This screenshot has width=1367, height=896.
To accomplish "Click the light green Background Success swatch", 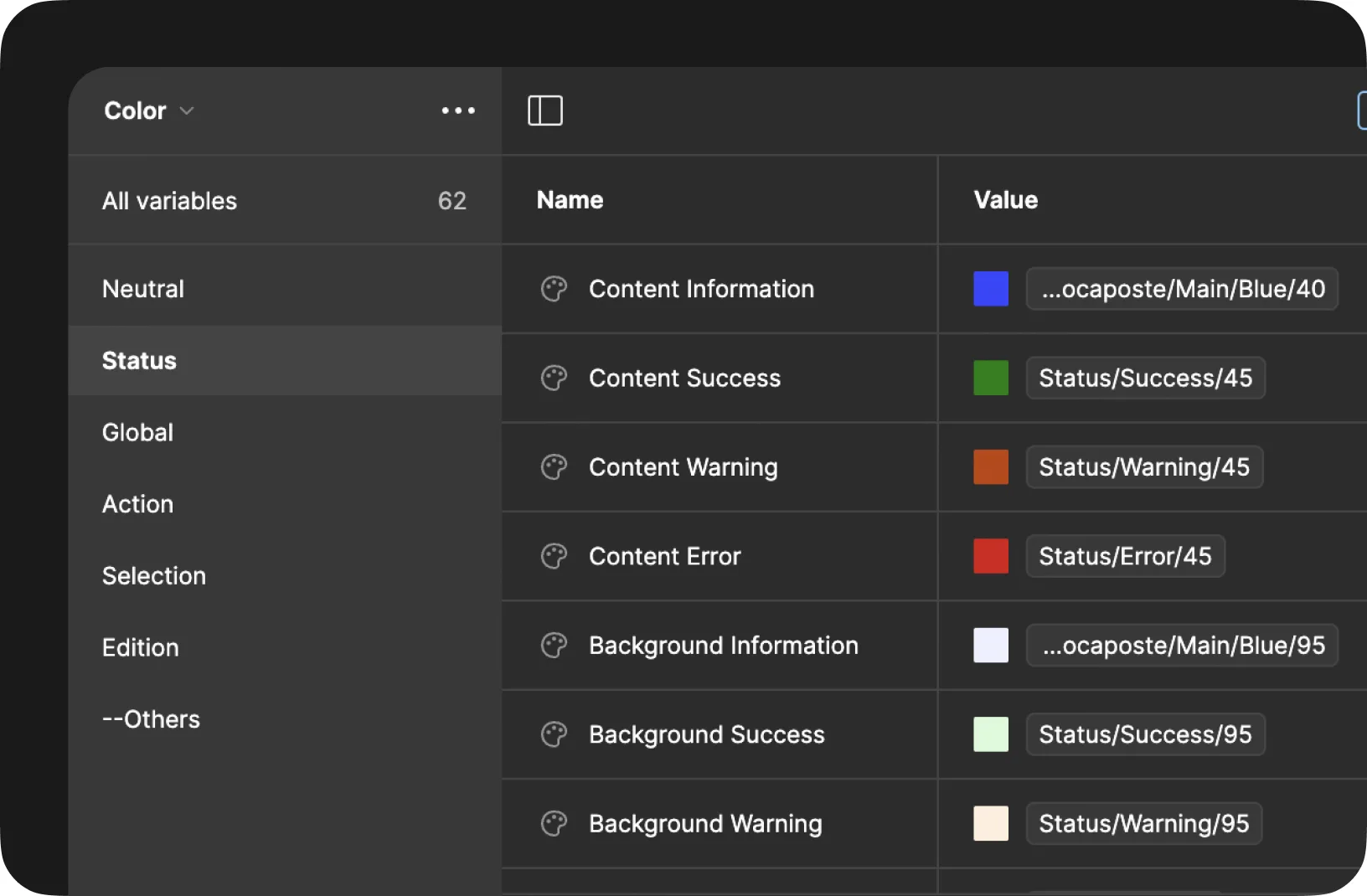I will click(991, 734).
